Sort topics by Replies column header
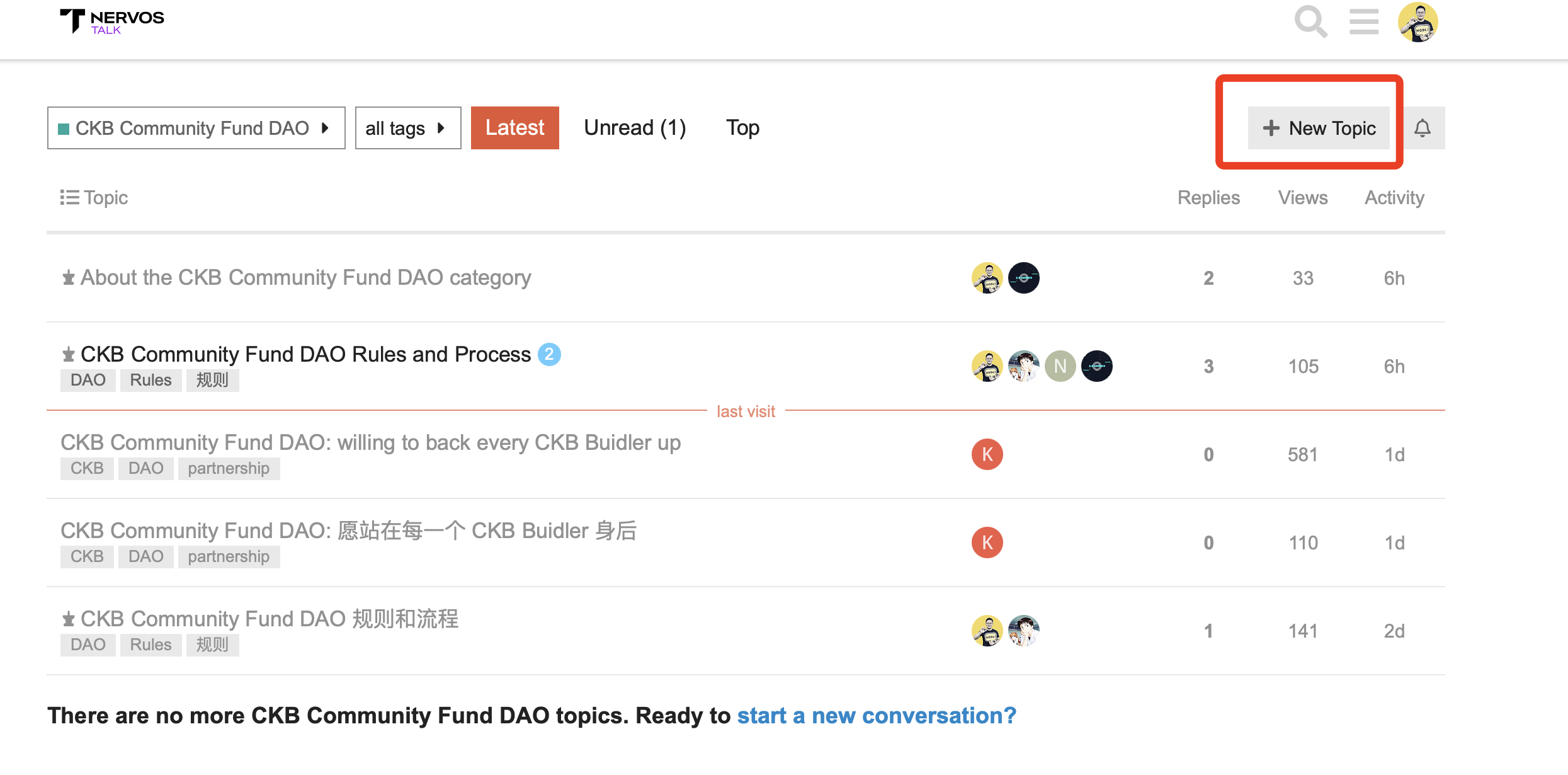 tap(1208, 198)
